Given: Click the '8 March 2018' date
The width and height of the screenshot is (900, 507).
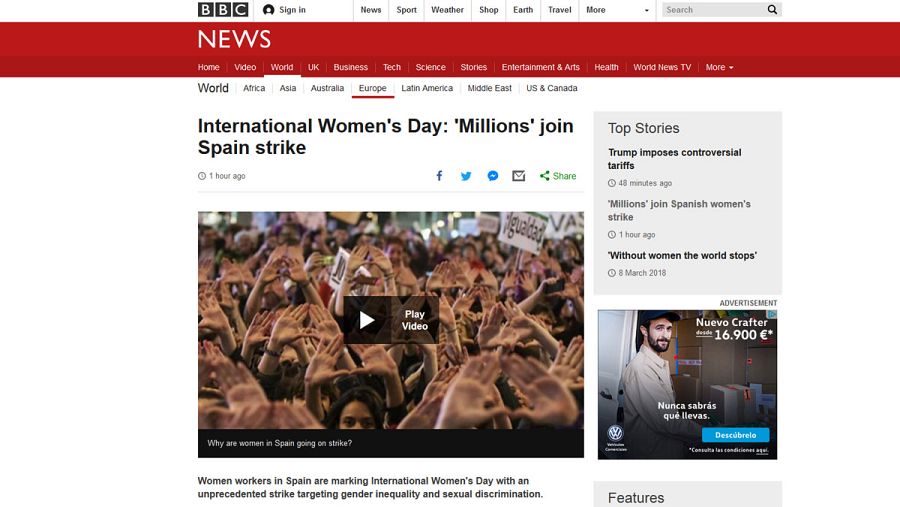Looking at the screenshot, I should [x=642, y=273].
